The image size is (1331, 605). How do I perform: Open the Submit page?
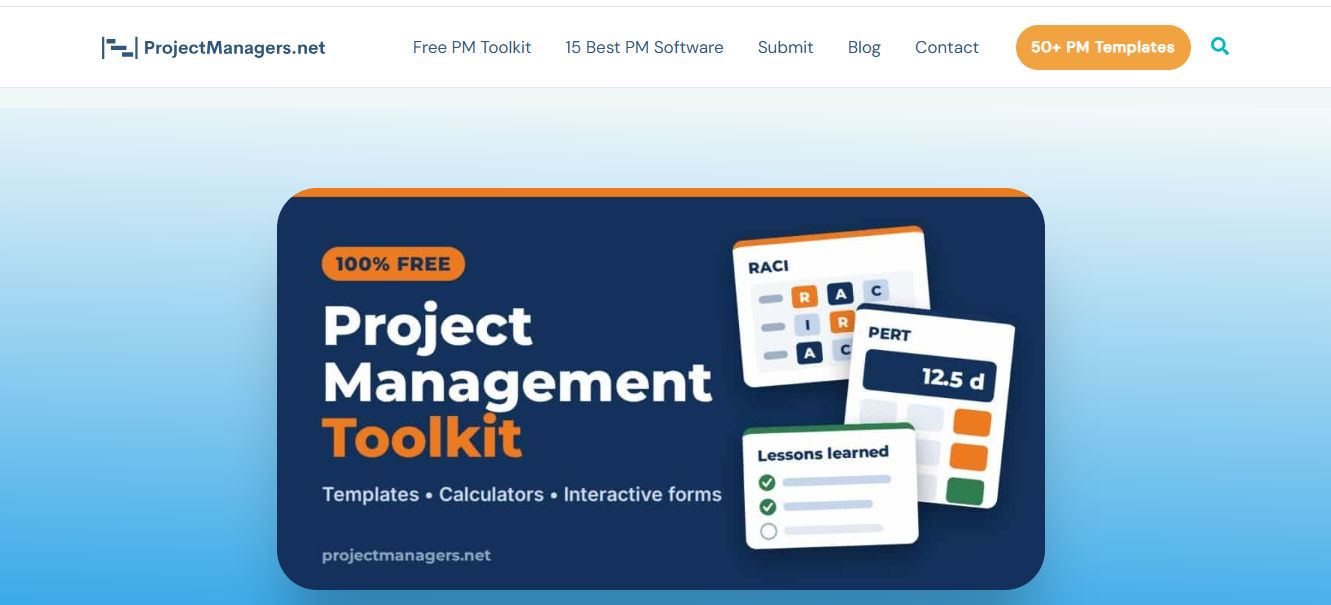(x=785, y=47)
